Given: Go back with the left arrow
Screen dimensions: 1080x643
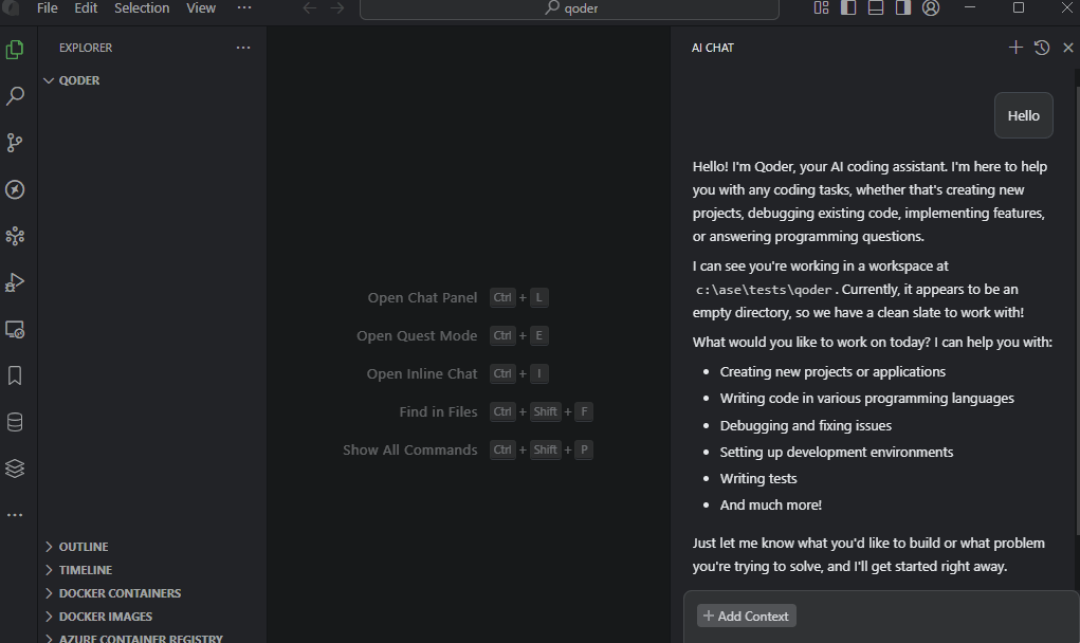Looking at the screenshot, I should pyautogui.click(x=310, y=8).
